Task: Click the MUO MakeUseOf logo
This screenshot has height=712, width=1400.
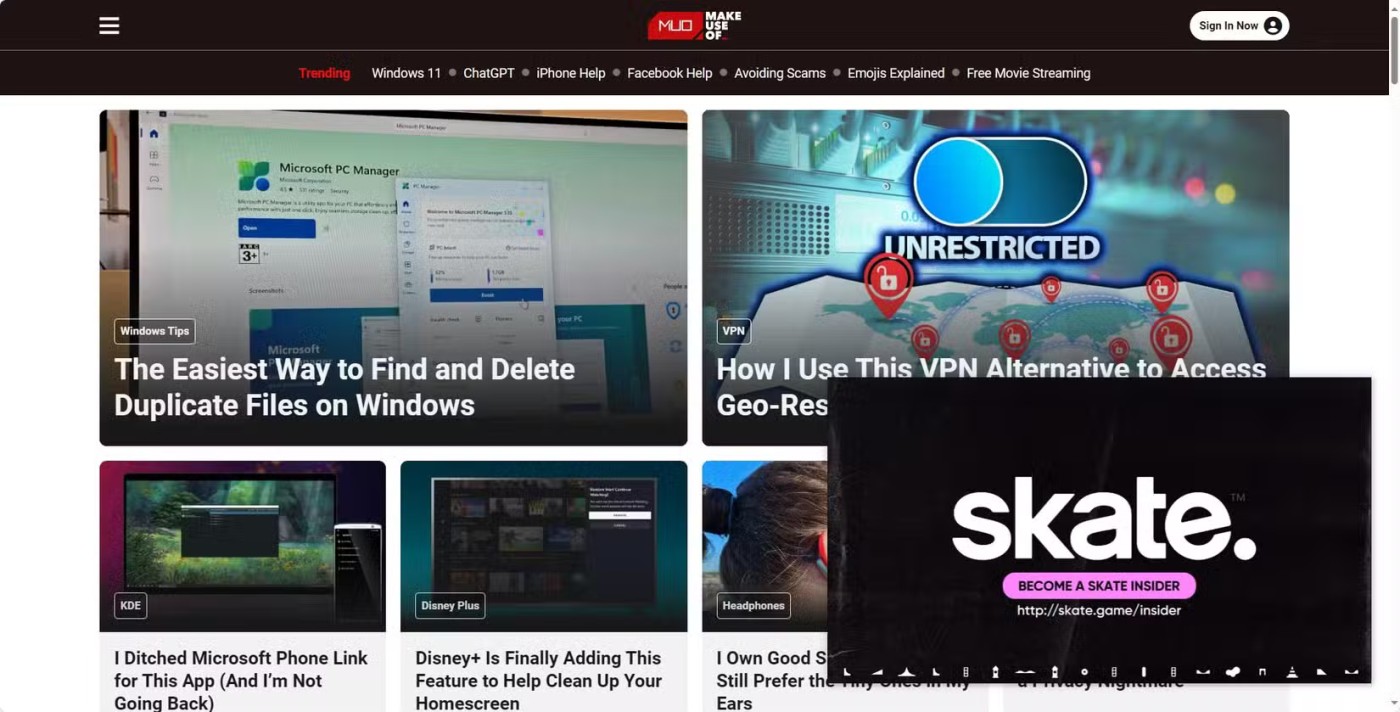Action: tap(694, 26)
